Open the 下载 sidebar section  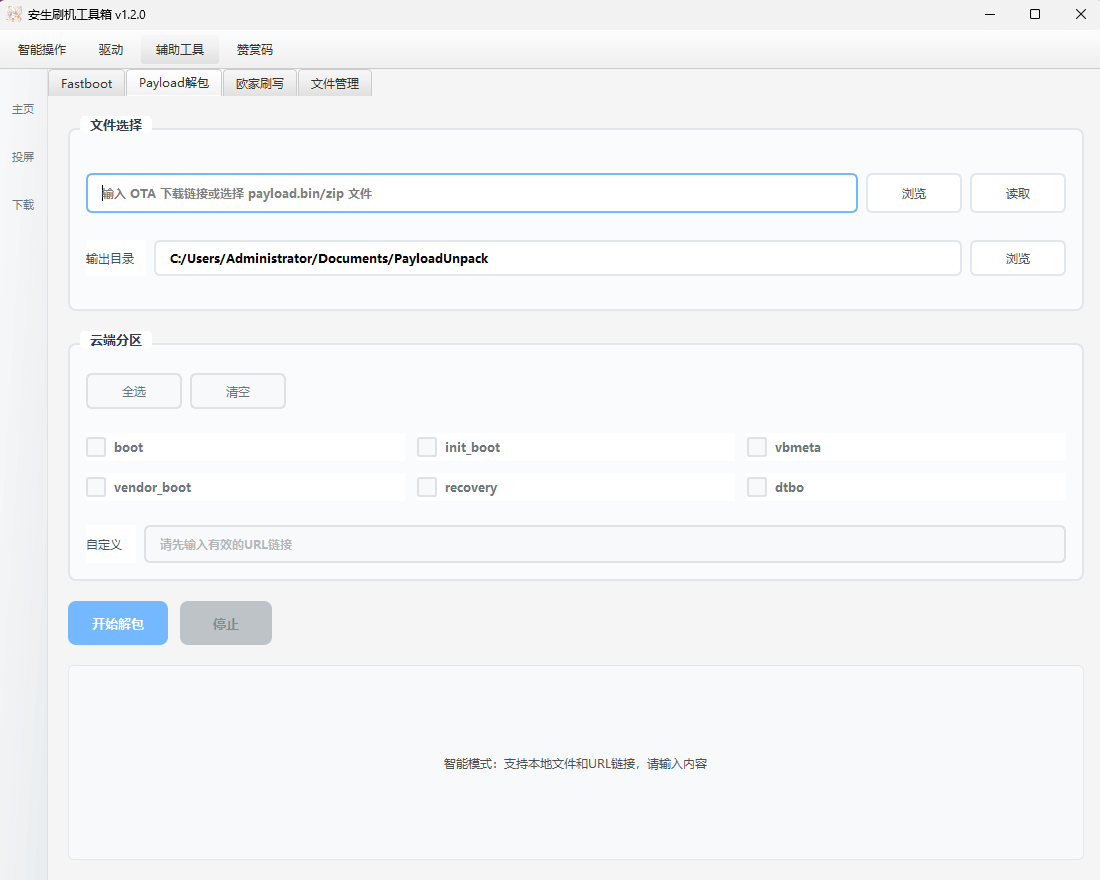22,204
